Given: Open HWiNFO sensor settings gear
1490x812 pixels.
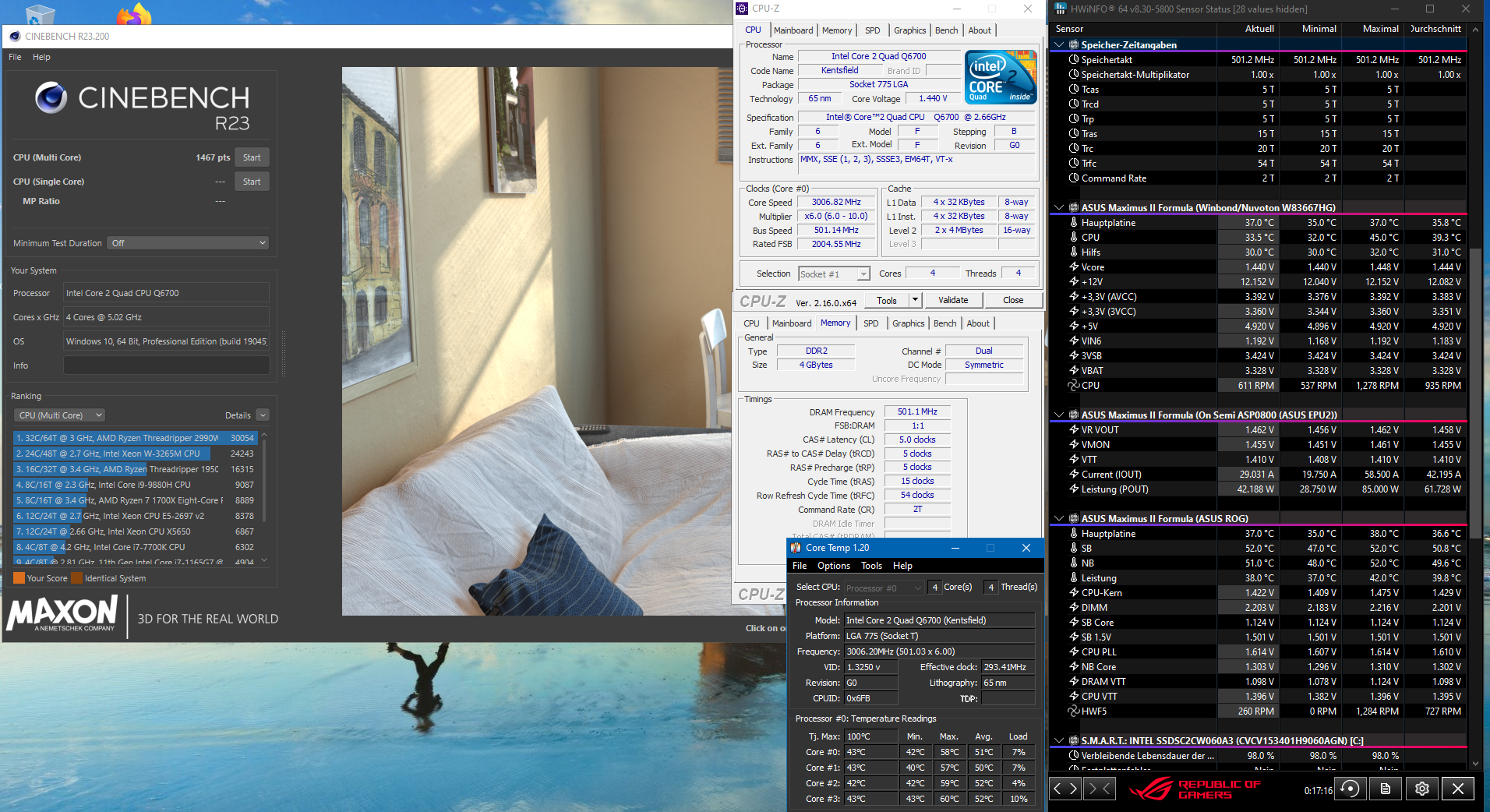Looking at the screenshot, I should pyautogui.click(x=1421, y=789).
